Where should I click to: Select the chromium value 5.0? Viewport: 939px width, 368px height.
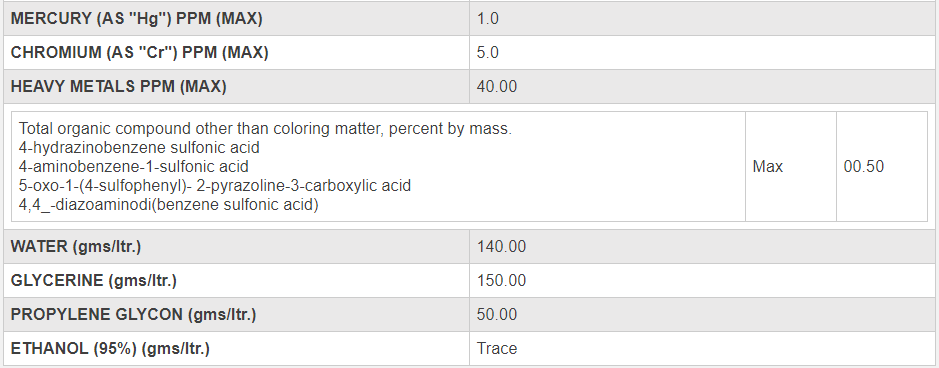[x=487, y=53]
